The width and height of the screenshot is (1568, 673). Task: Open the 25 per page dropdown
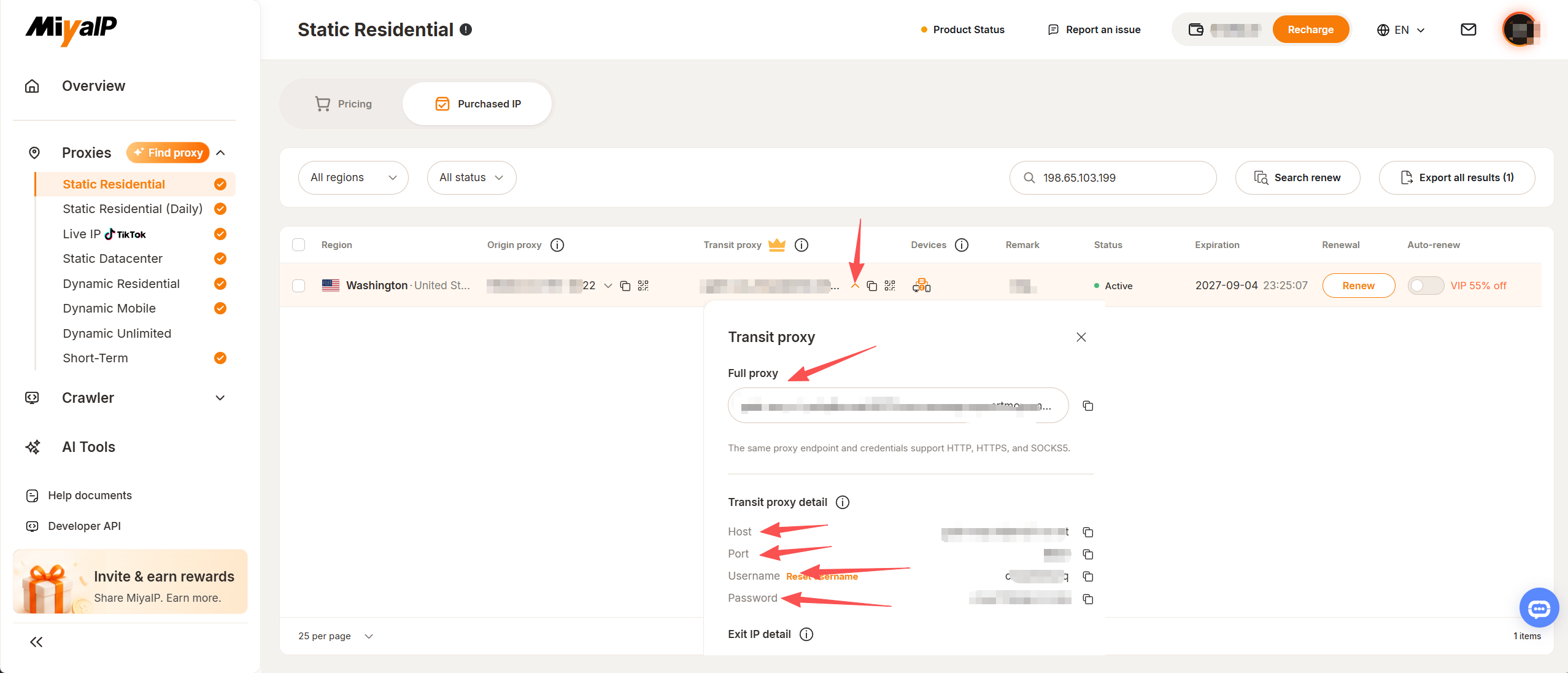[x=335, y=636]
